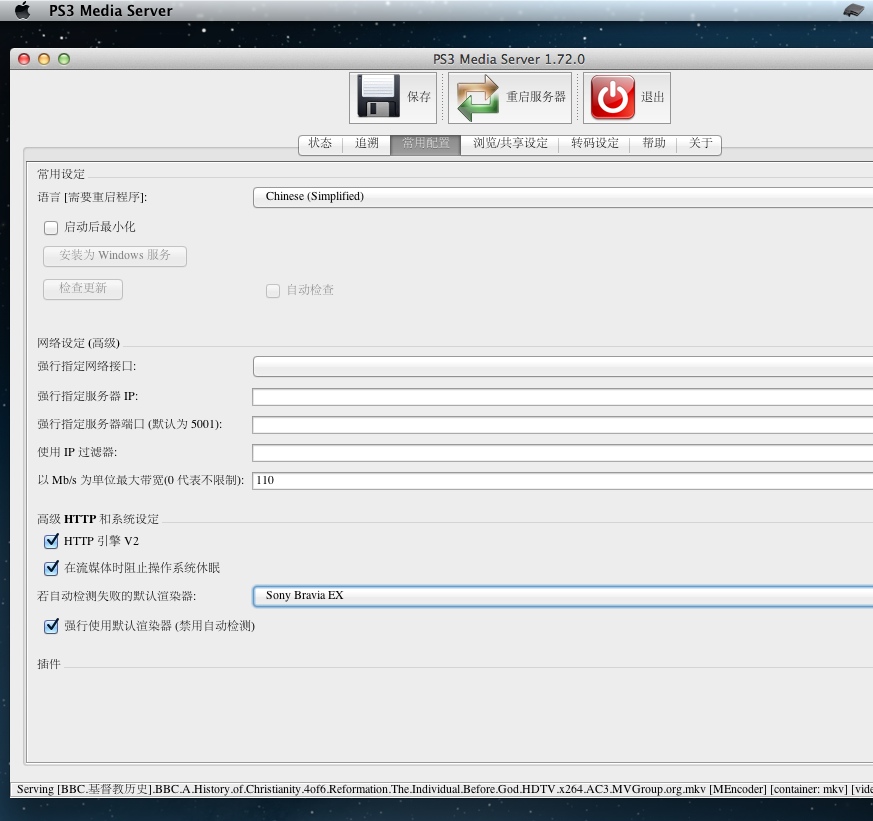Uncheck 强行使用默认渲染器 checkbox
The height and width of the screenshot is (821, 873).
click(x=51, y=626)
